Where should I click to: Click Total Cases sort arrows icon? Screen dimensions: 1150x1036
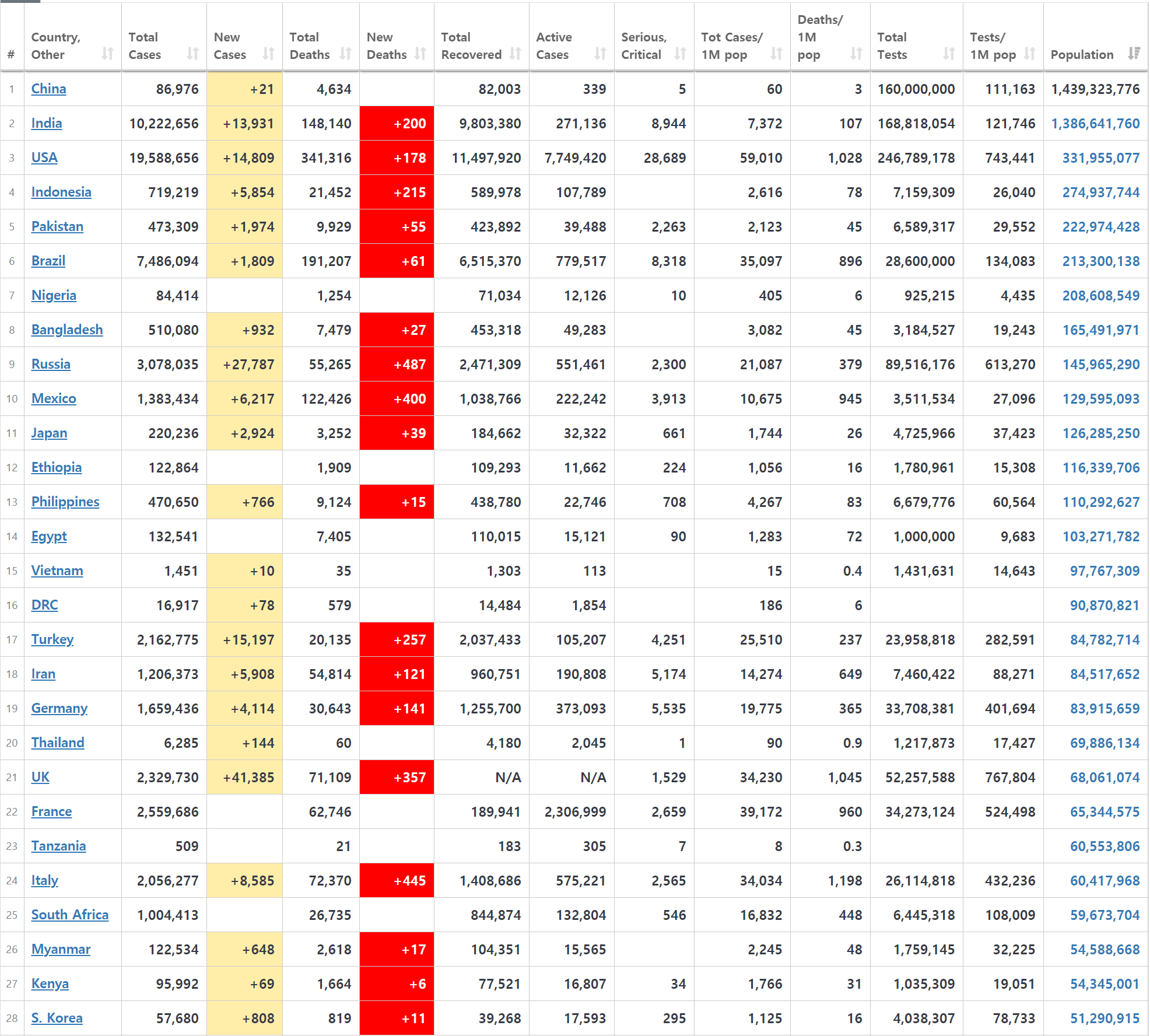pos(192,54)
